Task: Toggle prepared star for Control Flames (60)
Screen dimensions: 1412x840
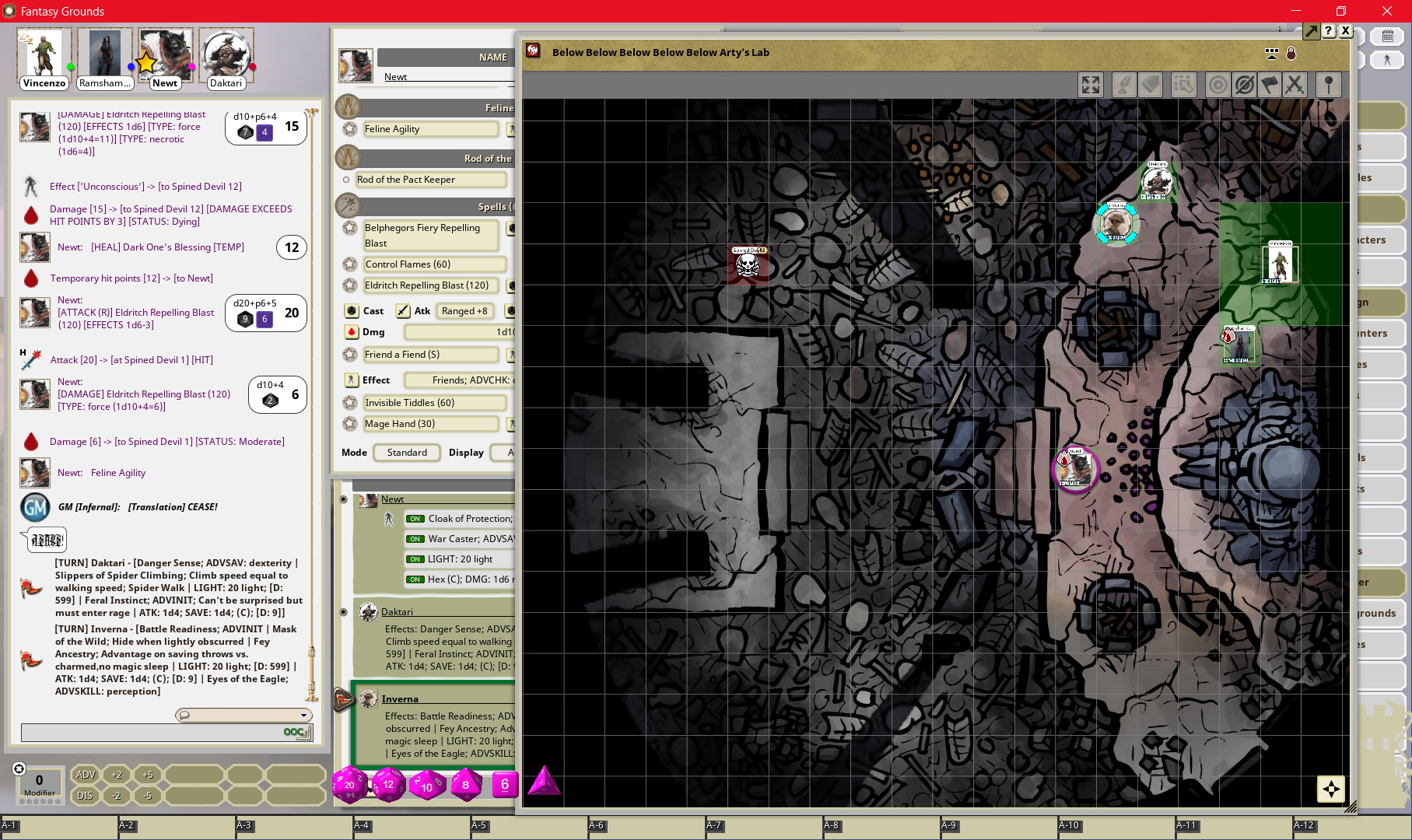Action: tap(350, 264)
